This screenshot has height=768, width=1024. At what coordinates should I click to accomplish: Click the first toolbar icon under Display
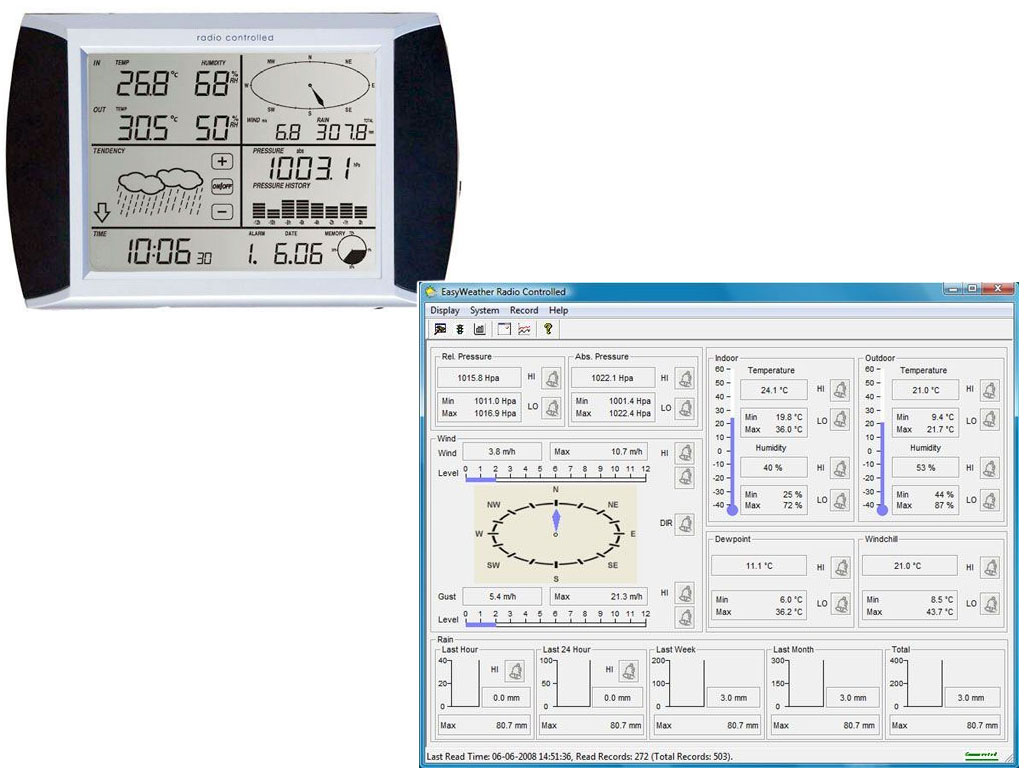440,329
